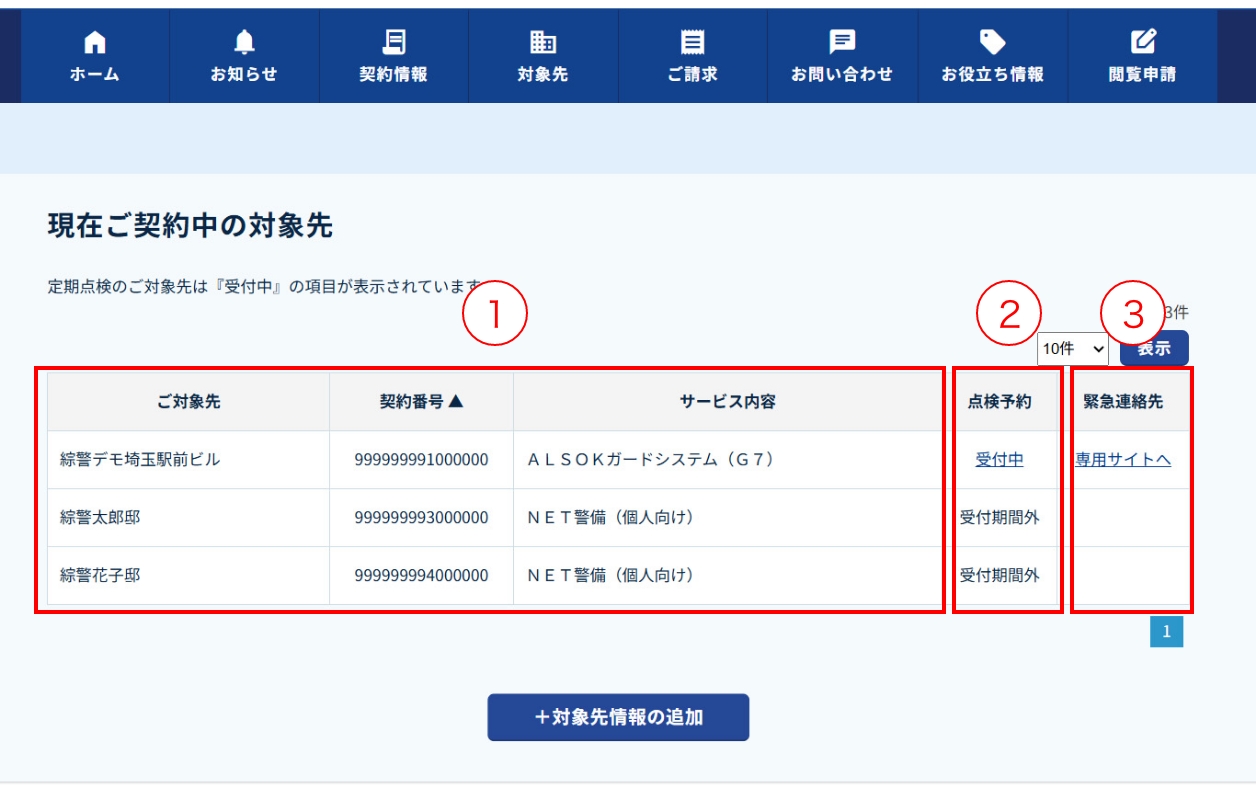Click the サービス内容 column header
The width and height of the screenshot is (1256, 785).
pyautogui.click(x=728, y=402)
